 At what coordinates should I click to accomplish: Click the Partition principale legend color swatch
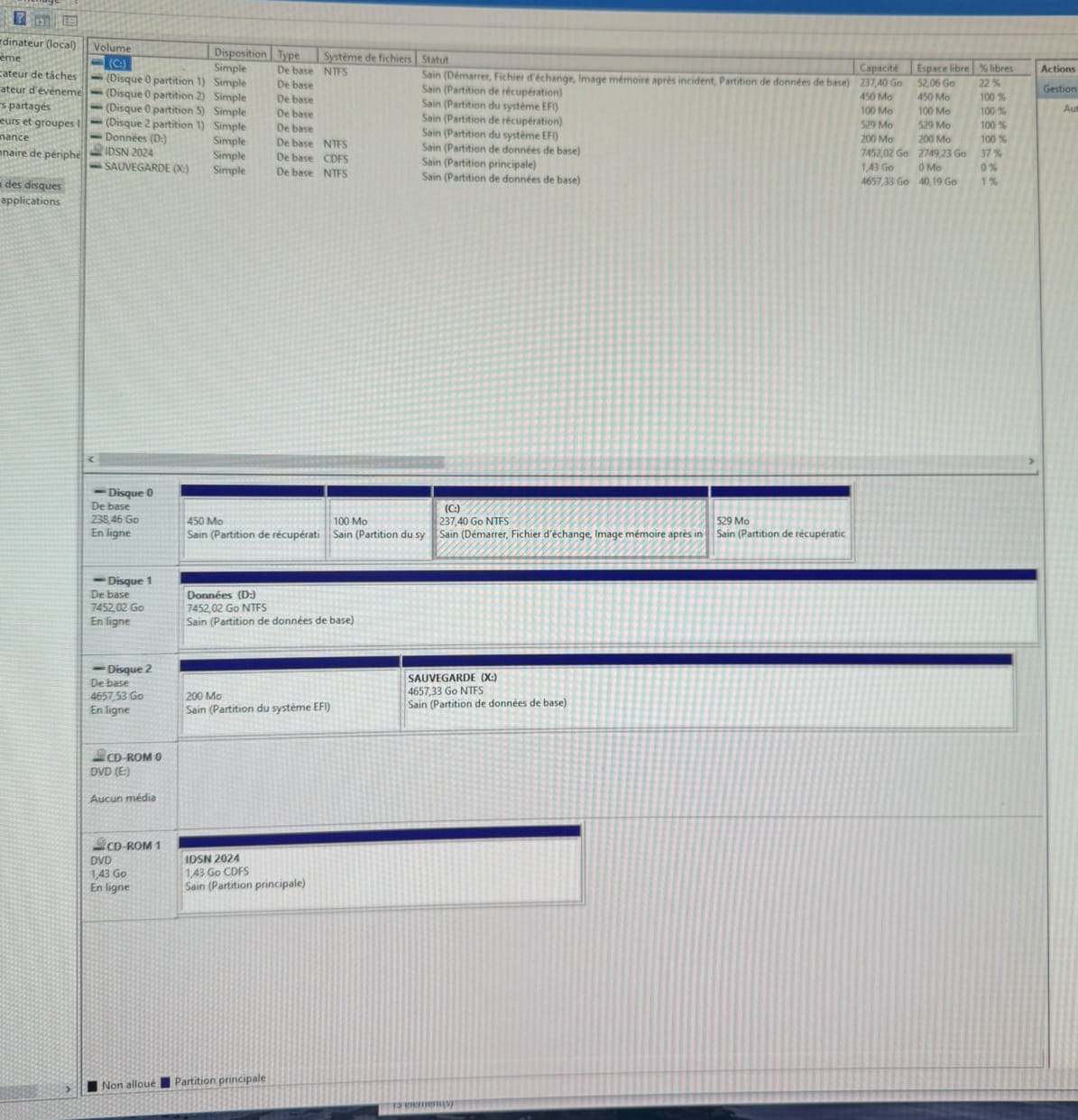[165, 1082]
